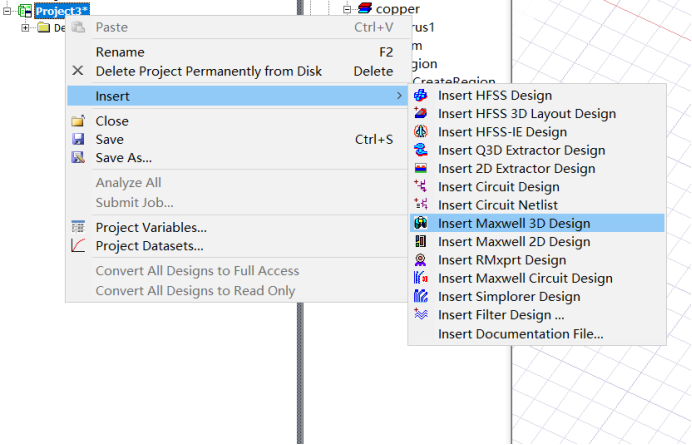Select Insert Maxwell 2D Design
Image resolution: width=692 pixels, height=445 pixels.
point(537,241)
